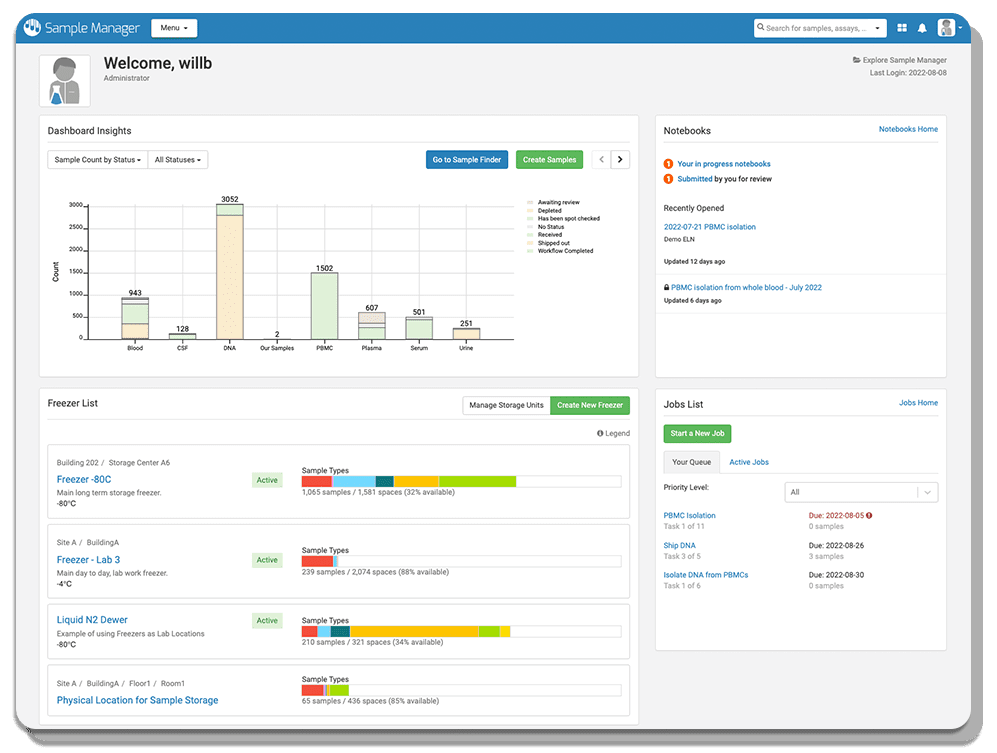Click the Create New Freezer button
This screenshot has height=753, width=997.
[589, 405]
